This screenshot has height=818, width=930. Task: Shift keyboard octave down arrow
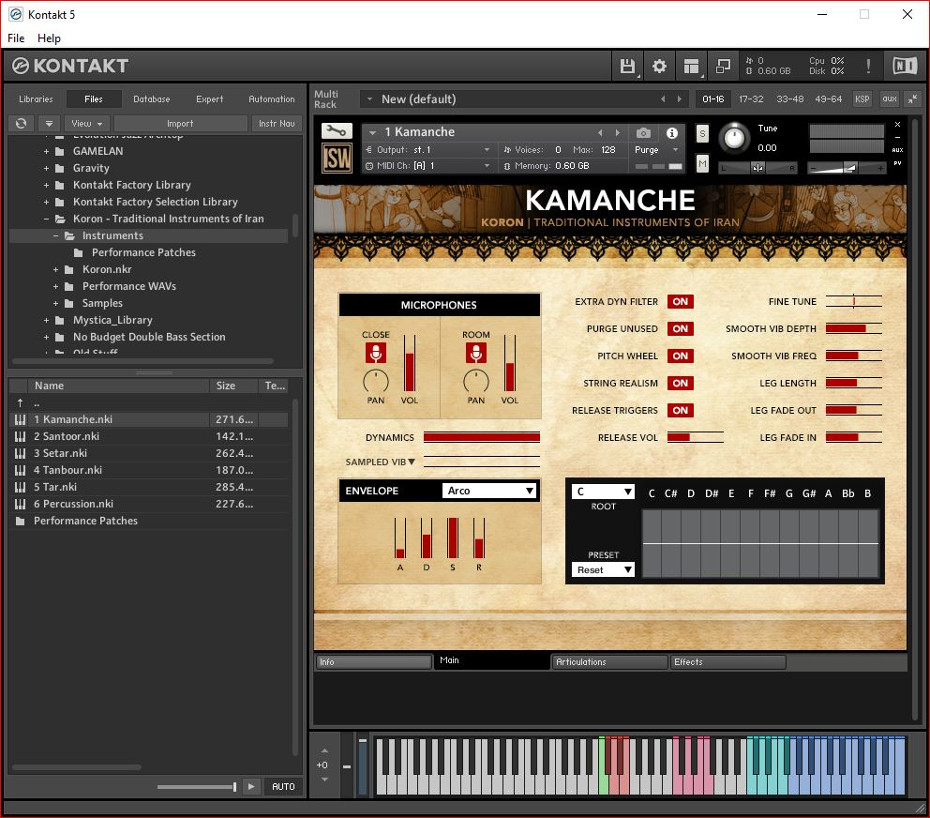click(x=324, y=779)
